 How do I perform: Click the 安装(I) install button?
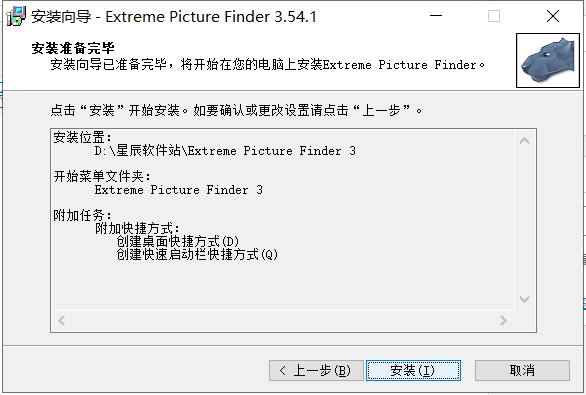413,370
